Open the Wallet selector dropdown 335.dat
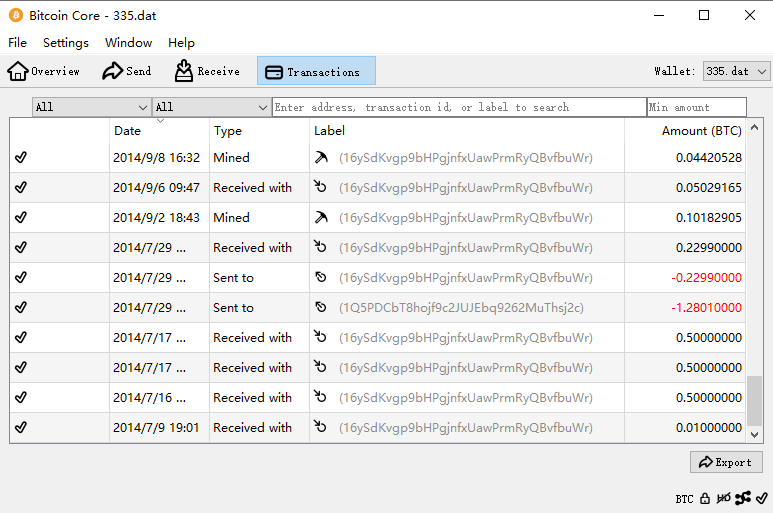Viewport: 773px width, 513px height. pyautogui.click(x=736, y=72)
